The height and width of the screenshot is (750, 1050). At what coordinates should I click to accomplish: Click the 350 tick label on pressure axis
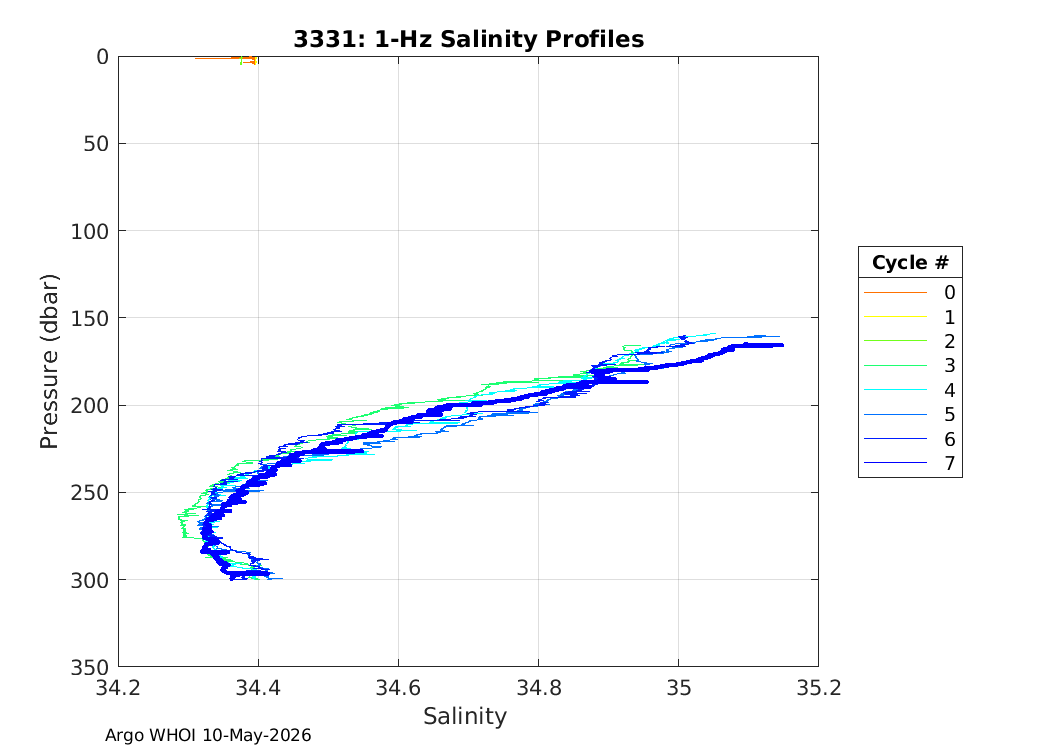click(x=90, y=667)
